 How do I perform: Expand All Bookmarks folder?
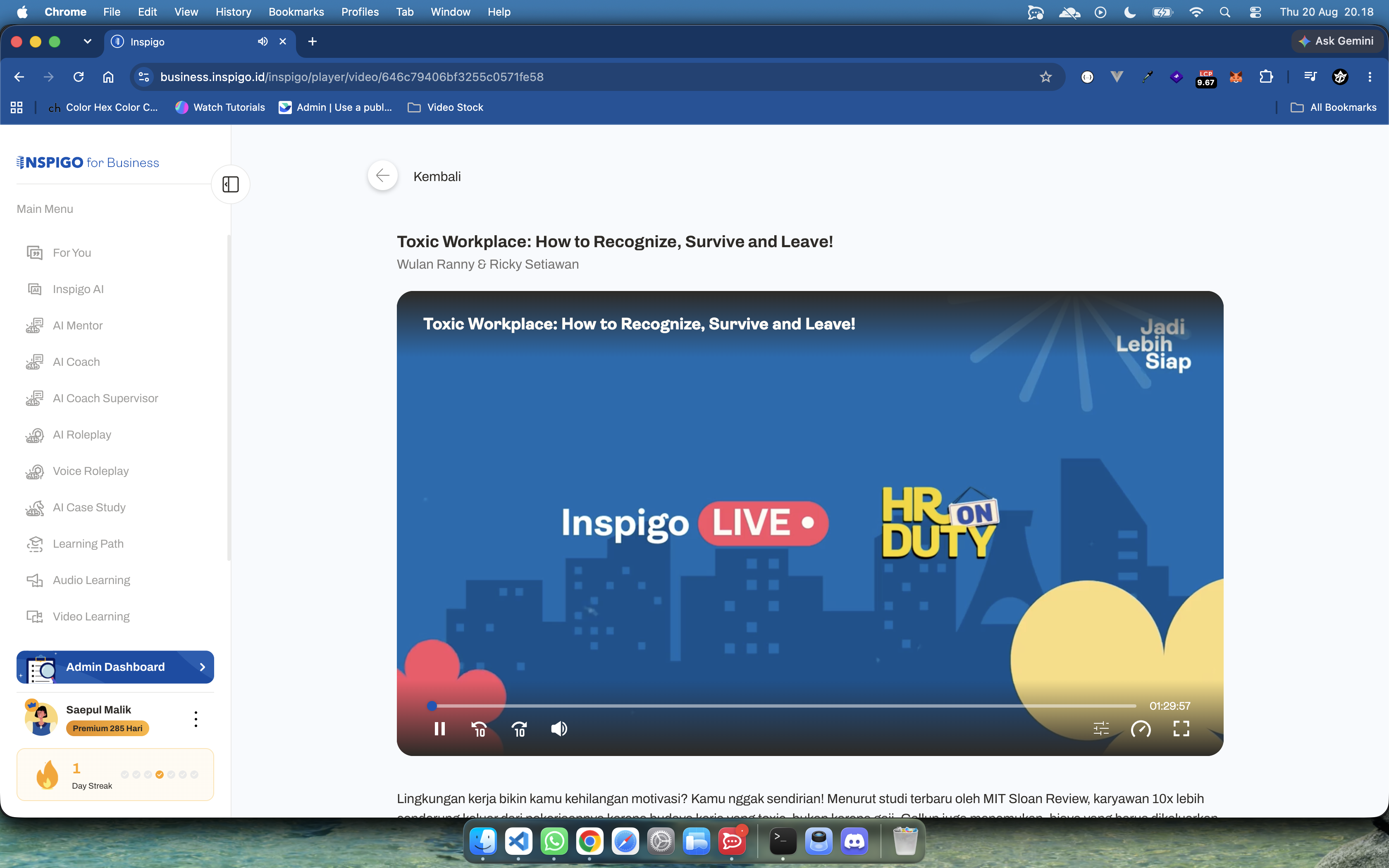tap(1333, 107)
